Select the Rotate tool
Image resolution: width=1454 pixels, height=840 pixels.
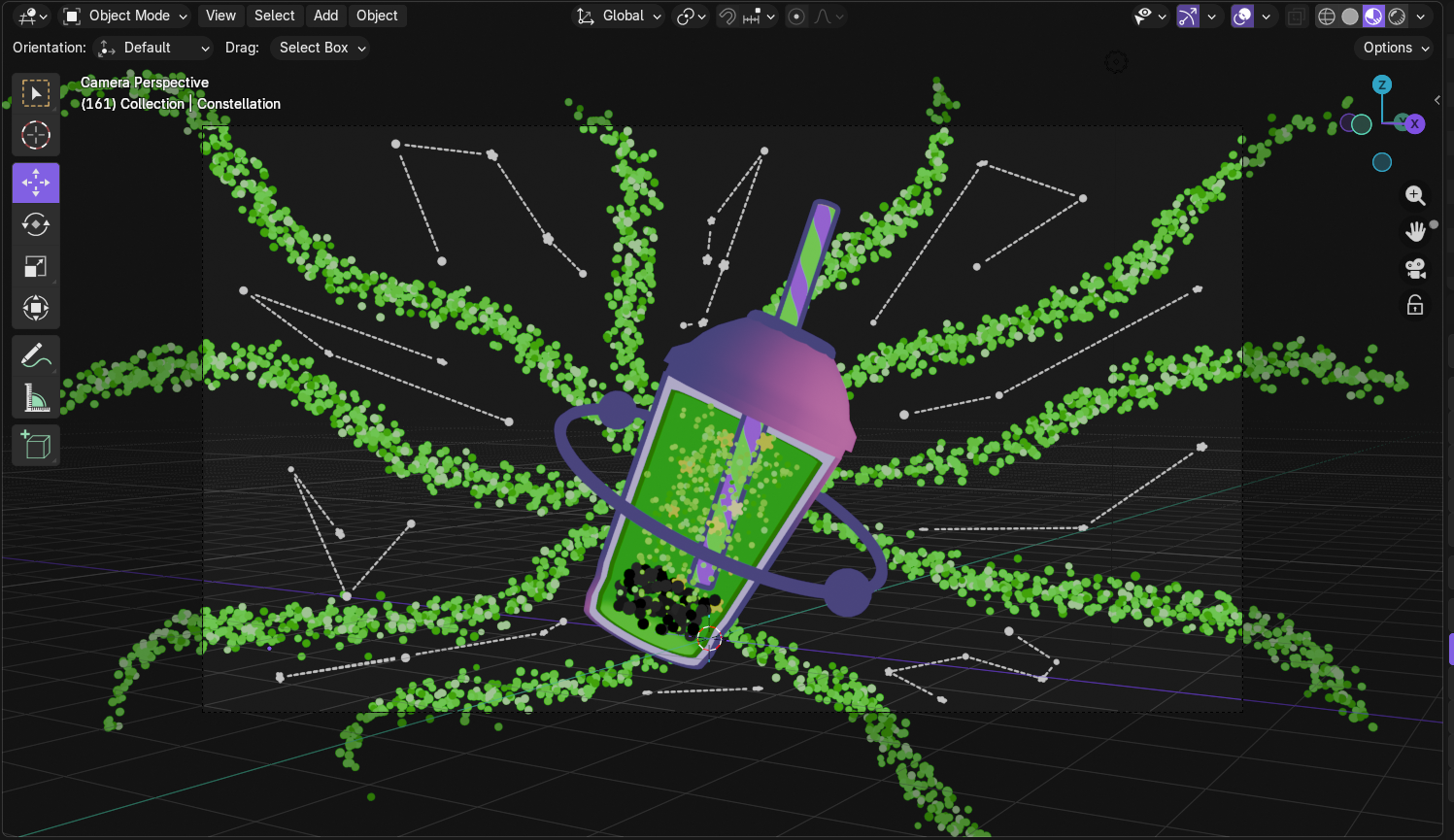(36, 224)
